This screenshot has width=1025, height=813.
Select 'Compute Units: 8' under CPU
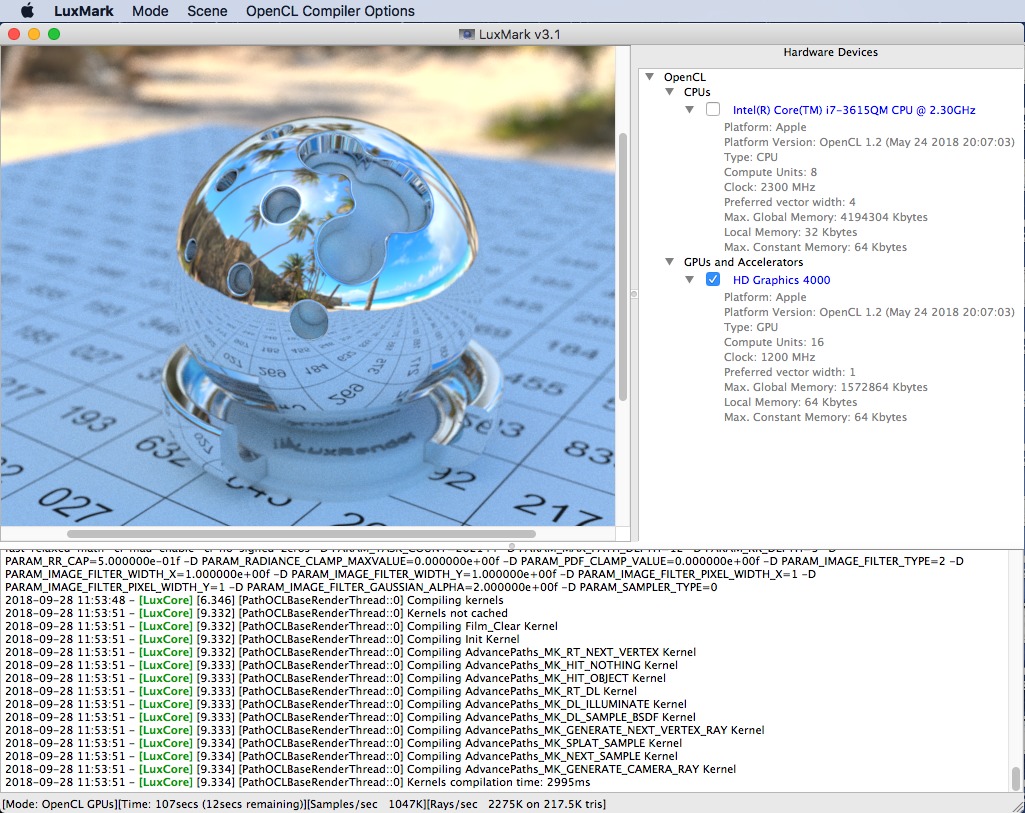[770, 172]
